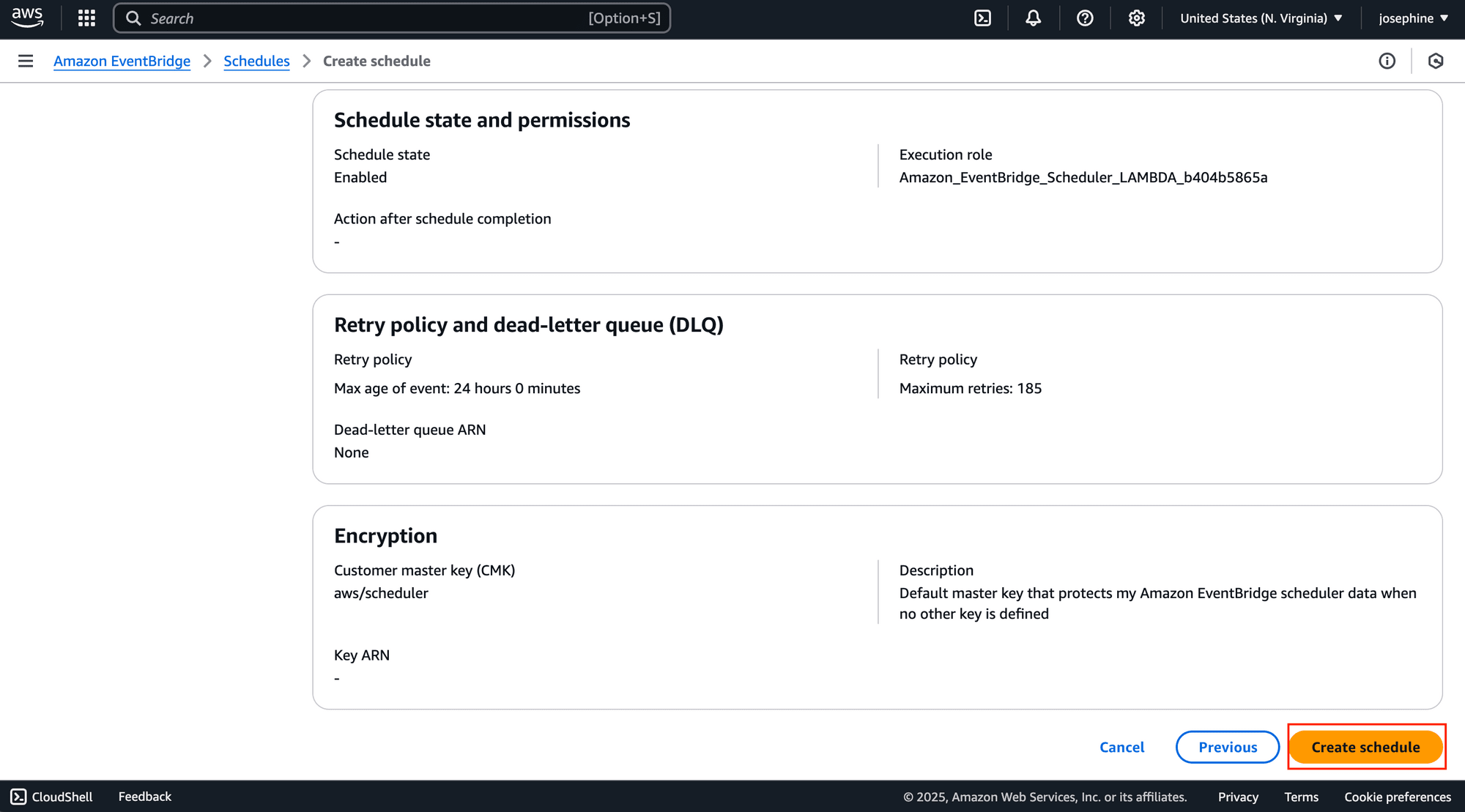
Task: Expand the United States (N. Virginia) region dropdown
Action: pyautogui.click(x=1261, y=18)
